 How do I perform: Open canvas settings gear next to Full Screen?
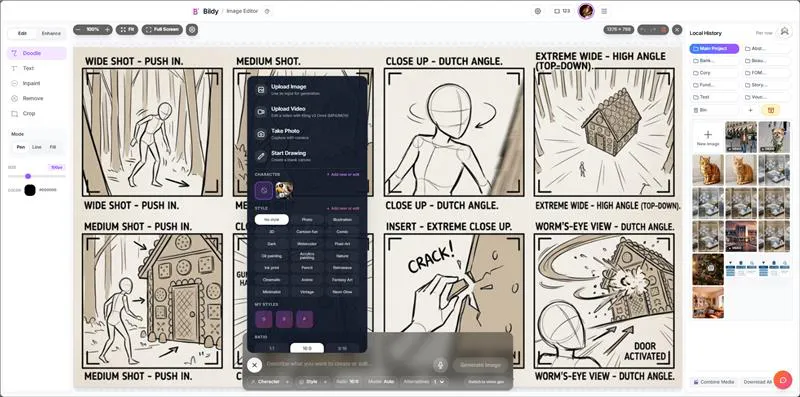click(192, 30)
